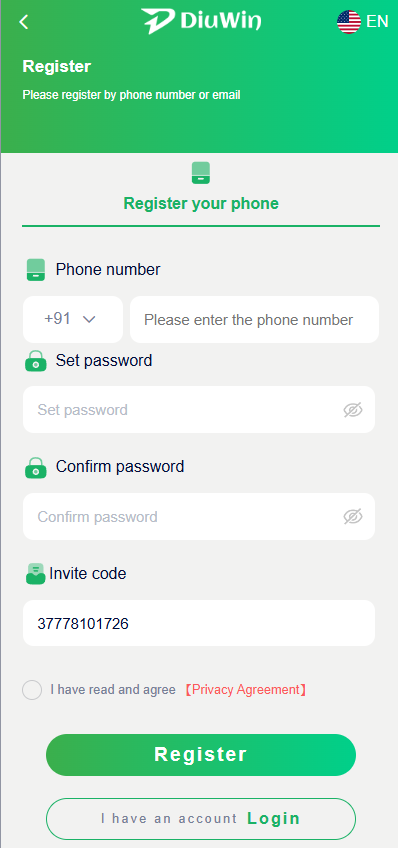The width and height of the screenshot is (398, 848).
Task: Click the lock icon beside Set password
Action: 36,361
